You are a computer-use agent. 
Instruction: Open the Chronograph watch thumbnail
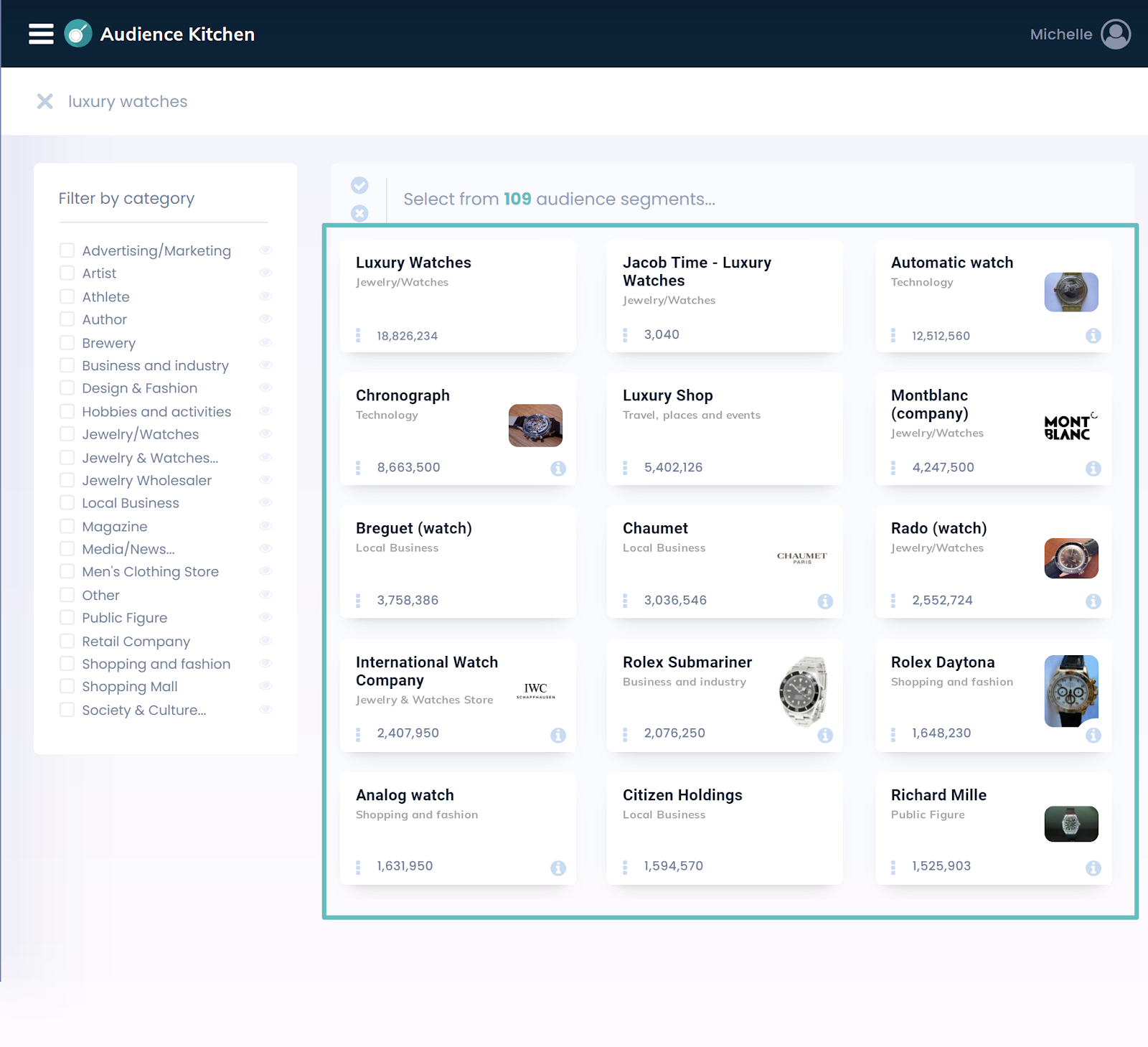(535, 426)
